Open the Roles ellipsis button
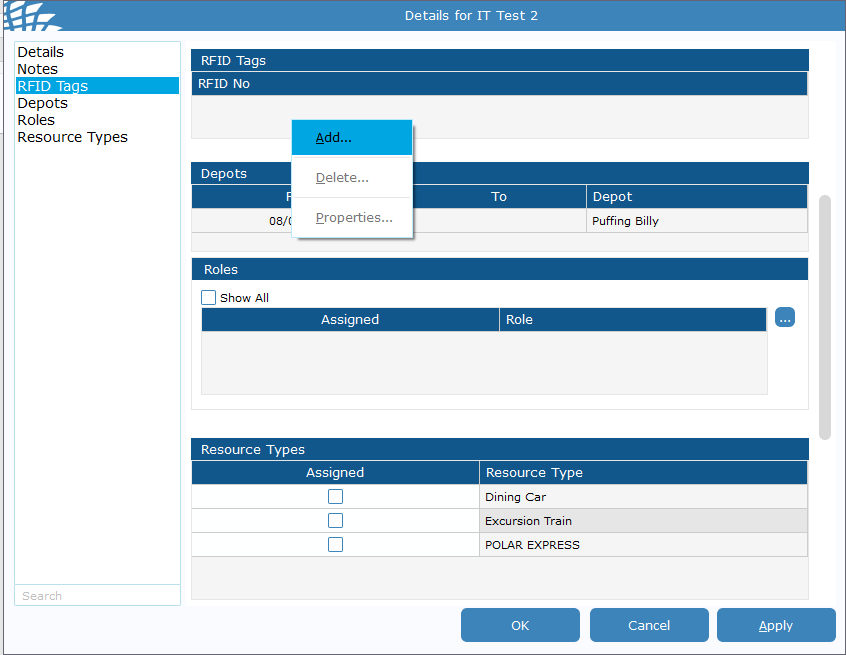The width and height of the screenshot is (846, 655). coord(784,317)
